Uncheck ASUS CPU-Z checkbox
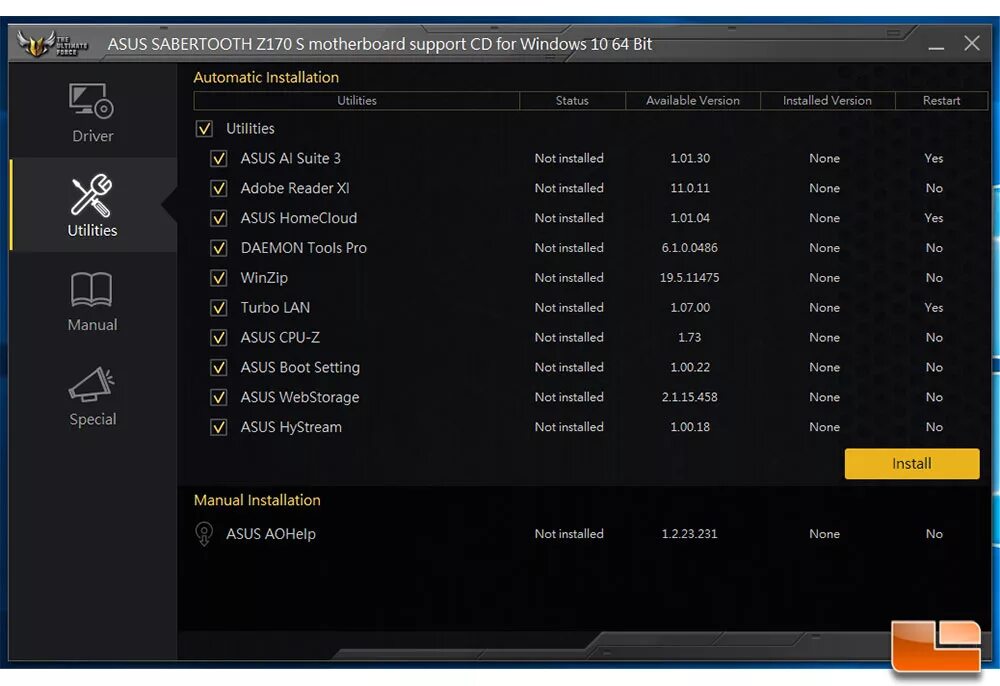The image size is (1000, 686). click(x=219, y=337)
